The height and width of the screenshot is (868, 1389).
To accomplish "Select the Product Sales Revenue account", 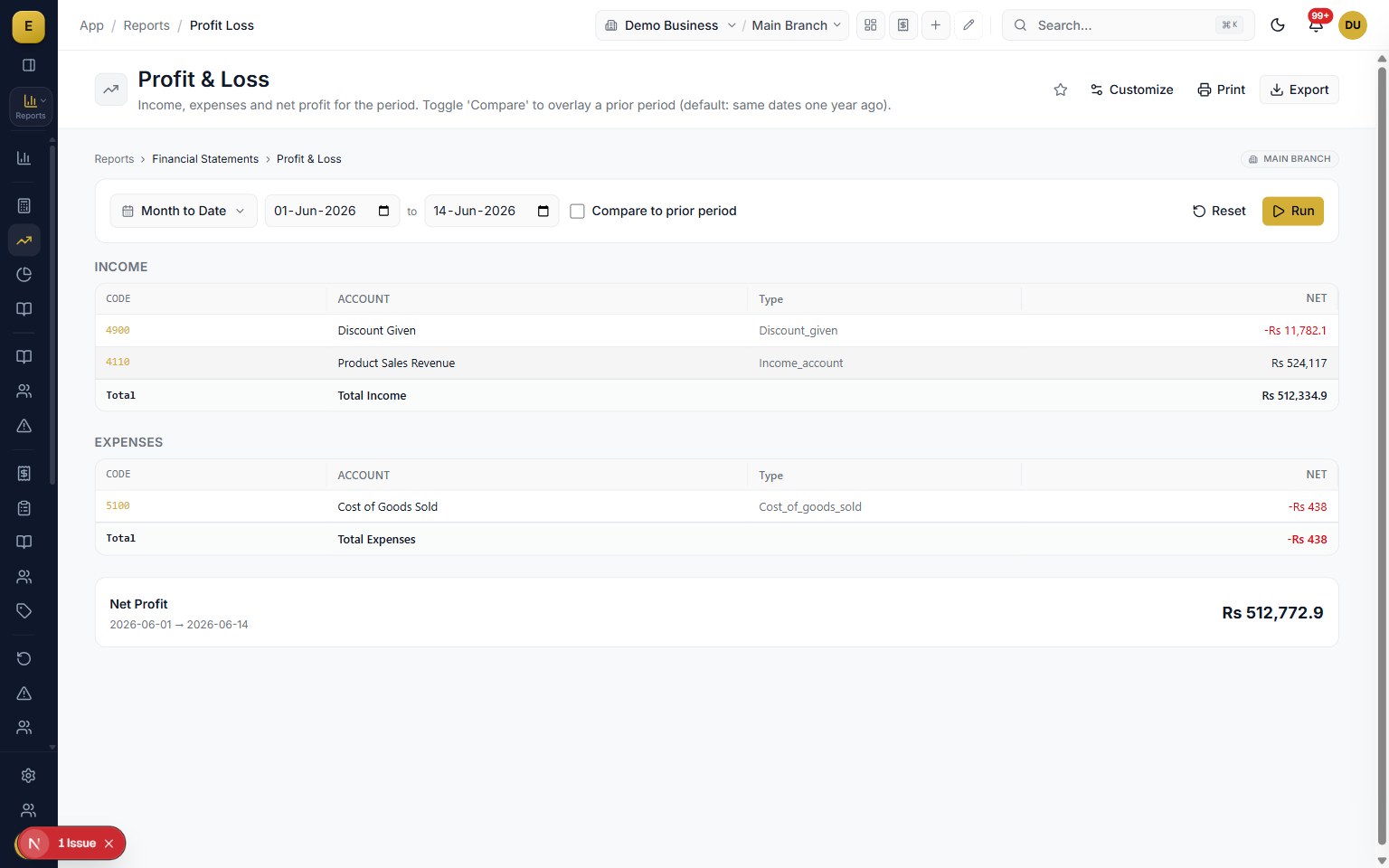I will tap(396, 363).
